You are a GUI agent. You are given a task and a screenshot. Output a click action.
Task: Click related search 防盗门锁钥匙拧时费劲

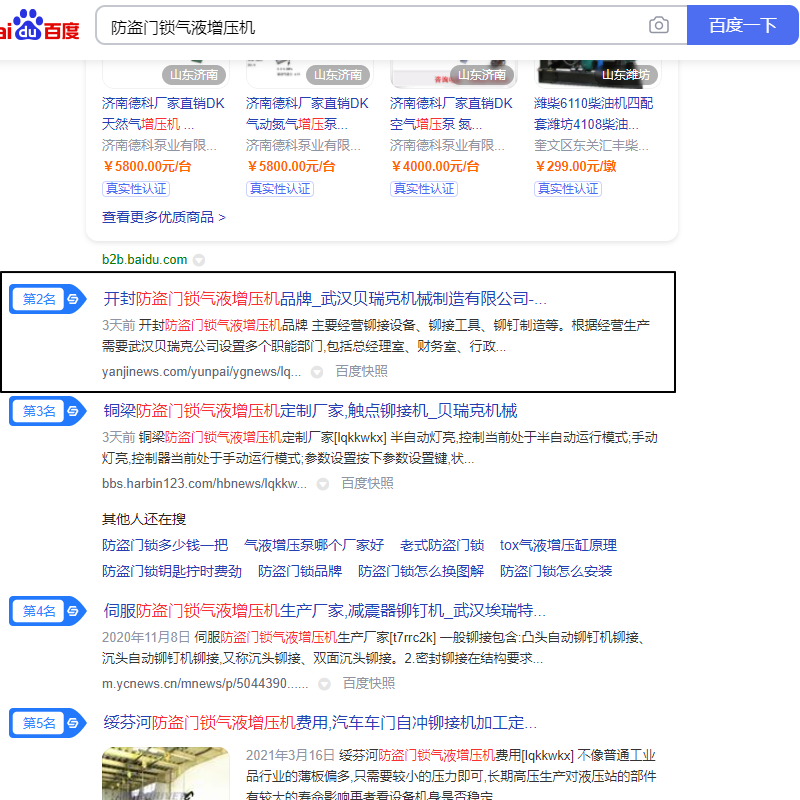point(172,571)
